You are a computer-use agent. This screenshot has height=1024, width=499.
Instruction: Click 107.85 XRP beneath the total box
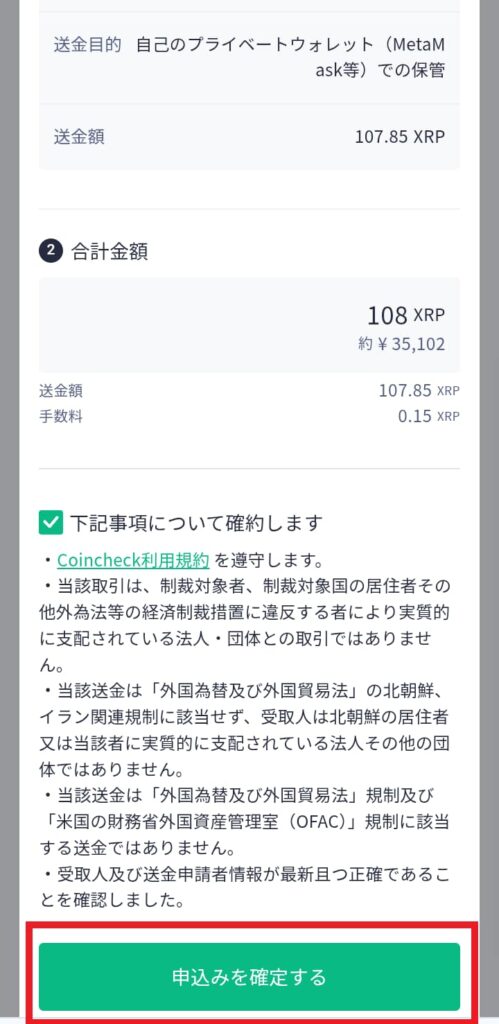pos(419,391)
